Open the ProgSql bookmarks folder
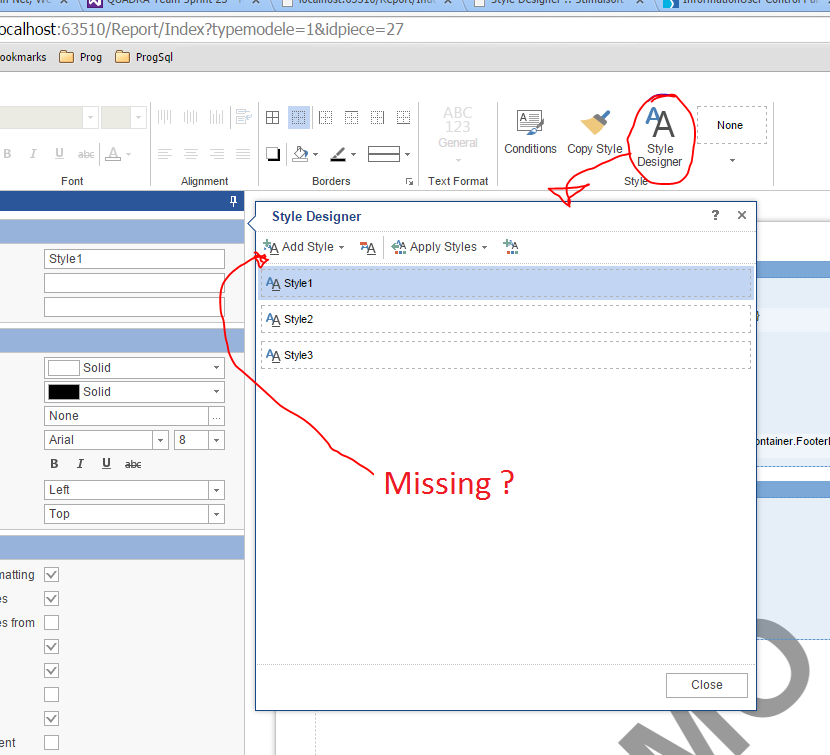The height and width of the screenshot is (755, 830). coord(144,57)
